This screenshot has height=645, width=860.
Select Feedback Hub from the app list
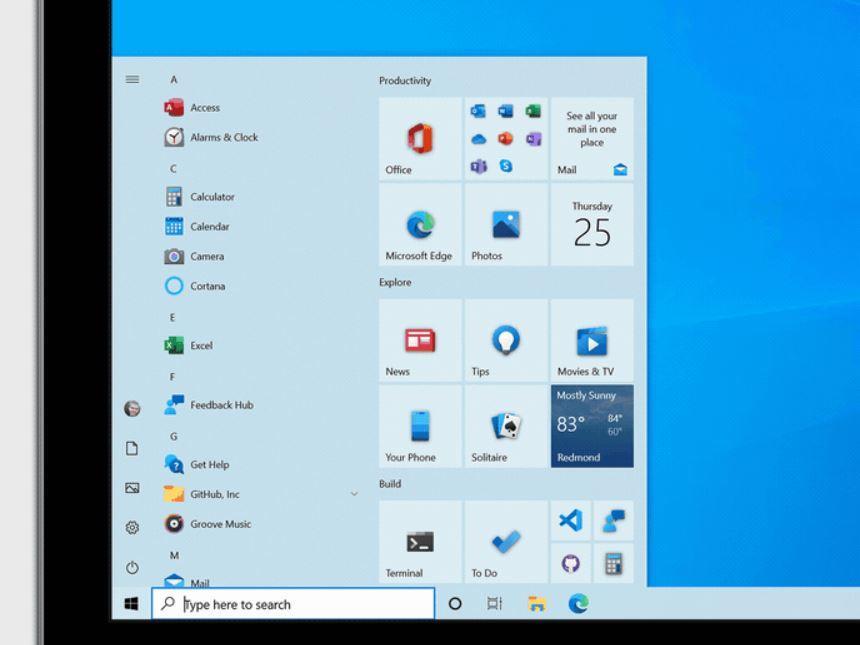(221, 405)
